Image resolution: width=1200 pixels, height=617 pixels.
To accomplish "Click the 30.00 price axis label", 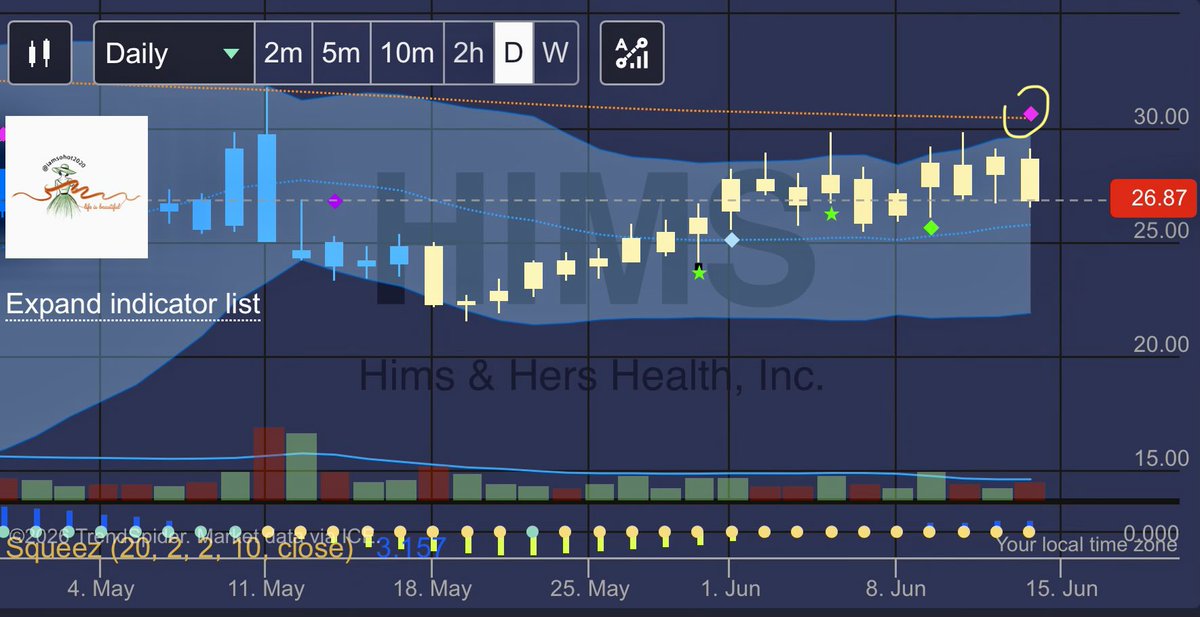I will pos(1161,117).
